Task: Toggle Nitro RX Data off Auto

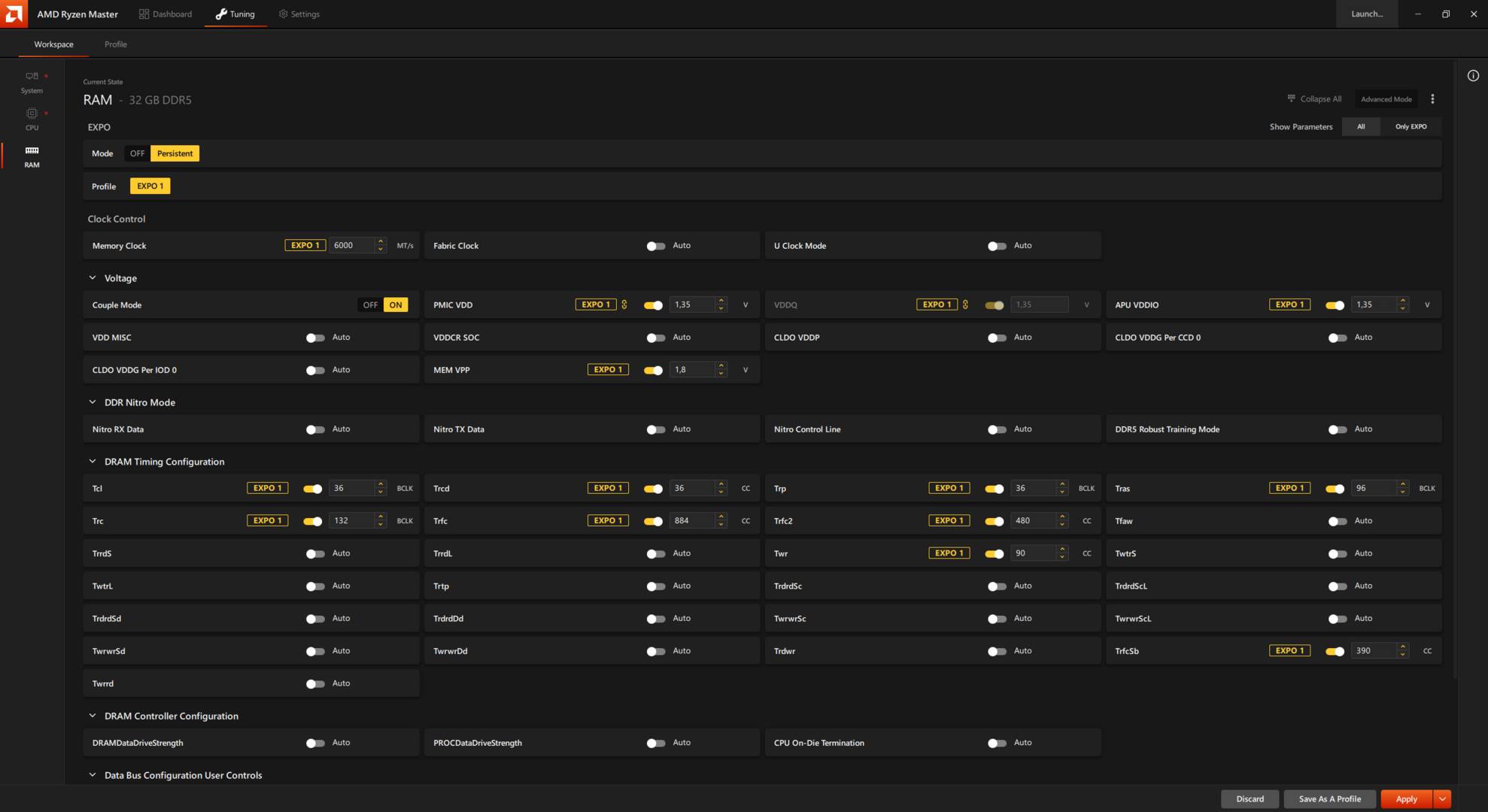Action: click(315, 429)
